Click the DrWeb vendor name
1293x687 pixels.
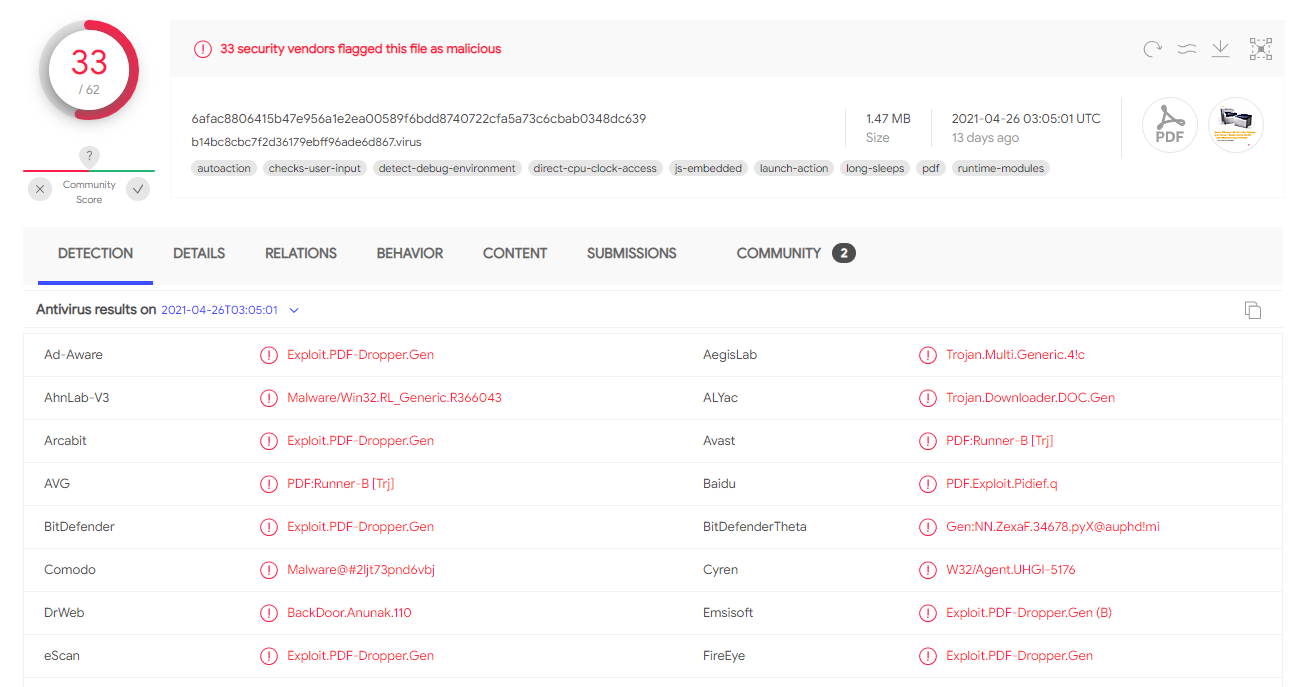point(65,613)
